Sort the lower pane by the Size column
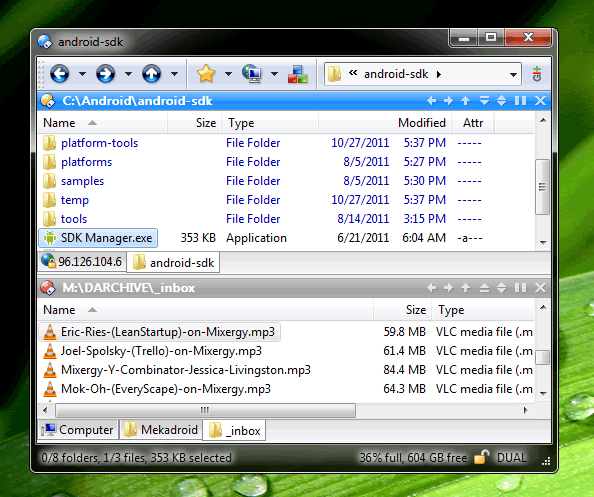The image size is (594, 497). 402,310
